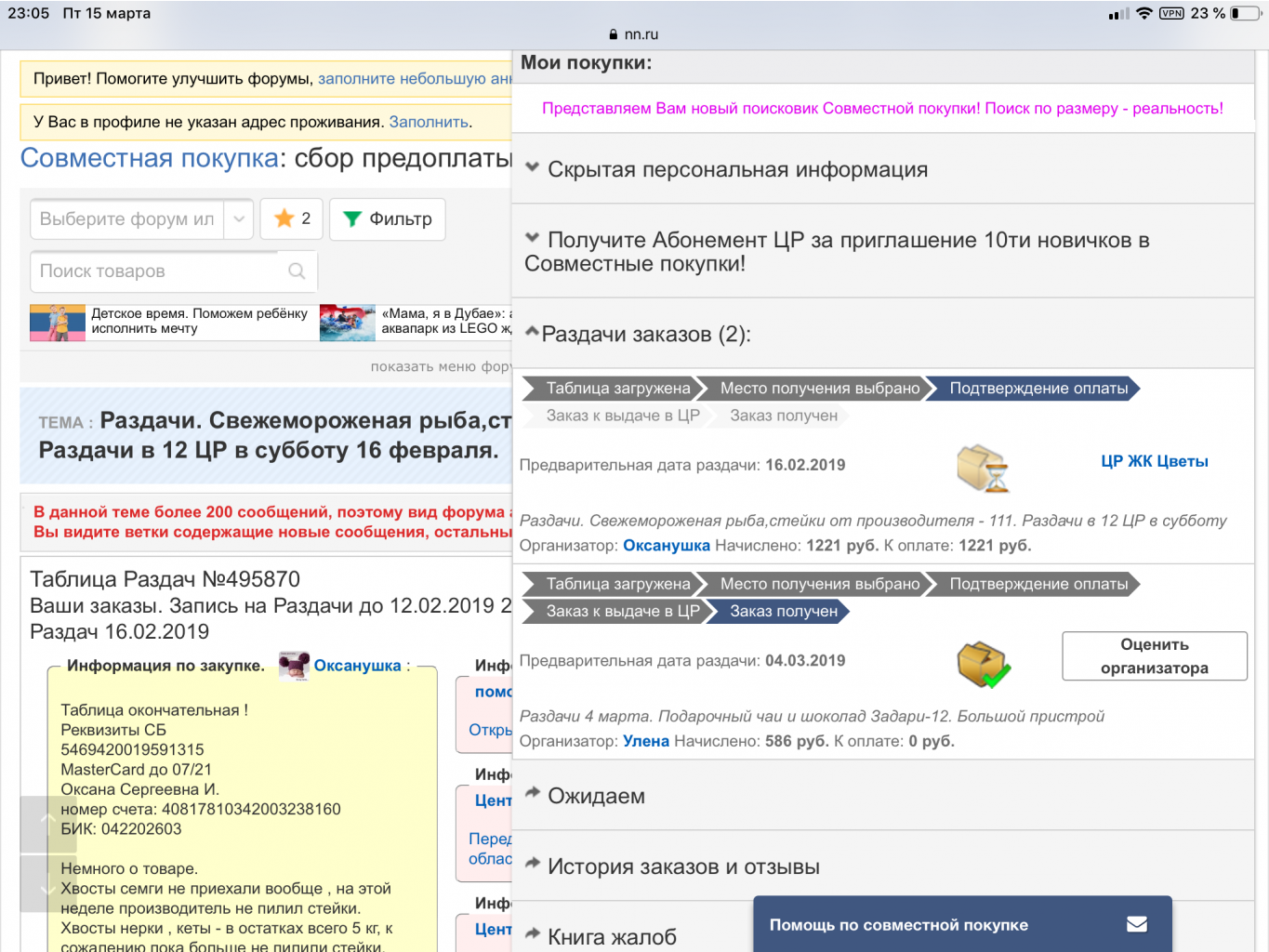Click date 16.02.2019 in first order
Screen dimensions: 1269x952
tap(805, 465)
